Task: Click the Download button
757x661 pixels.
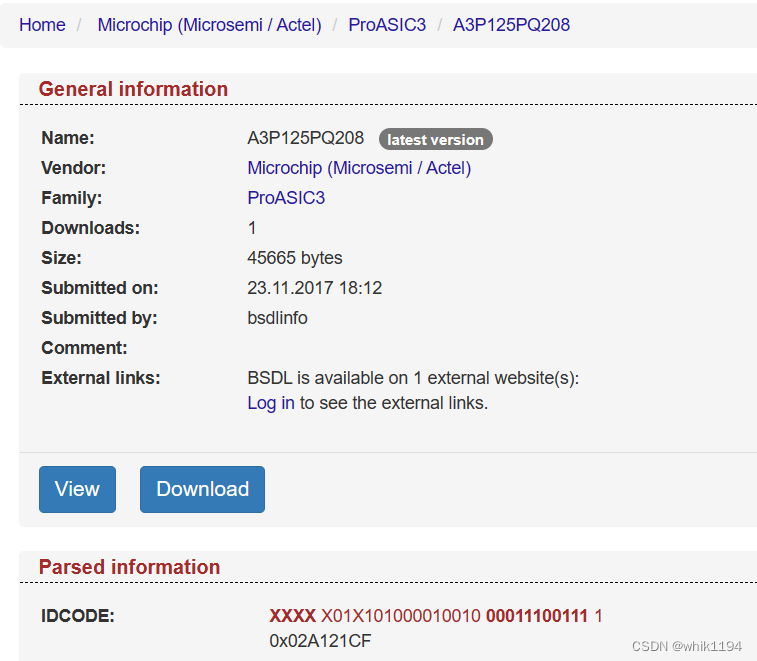Action: tap(202, 489)
